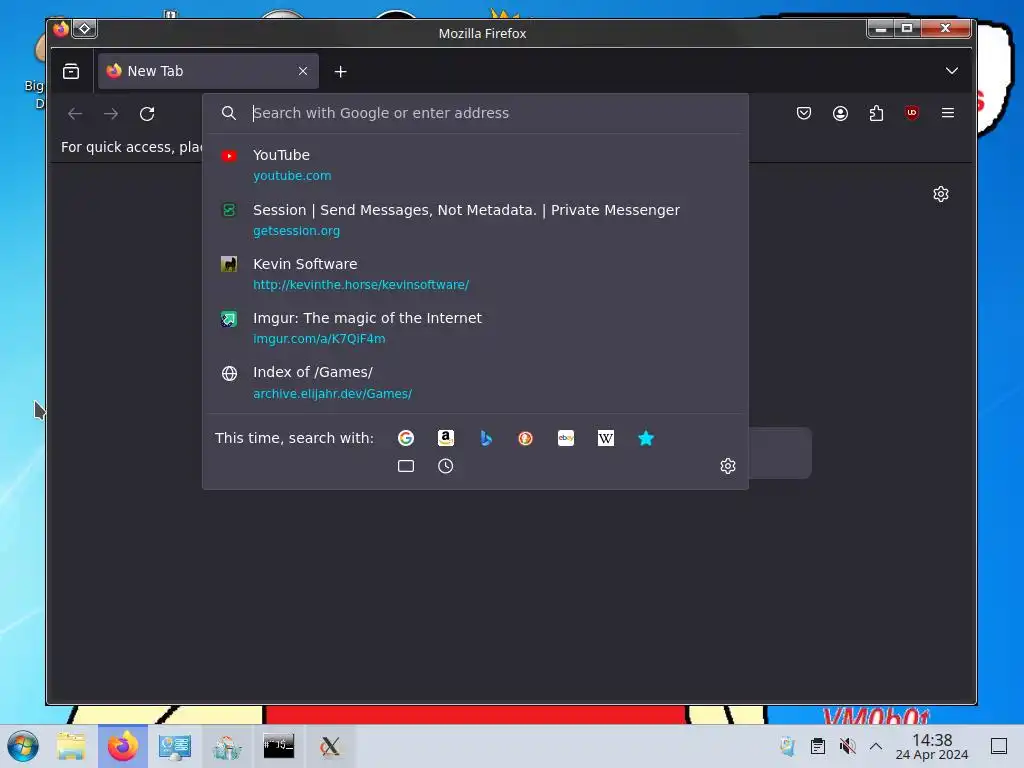This screenshot has width=1024, height=768.
Task: Open Save to Pocket icon
Action: click(x=804, y=113)
